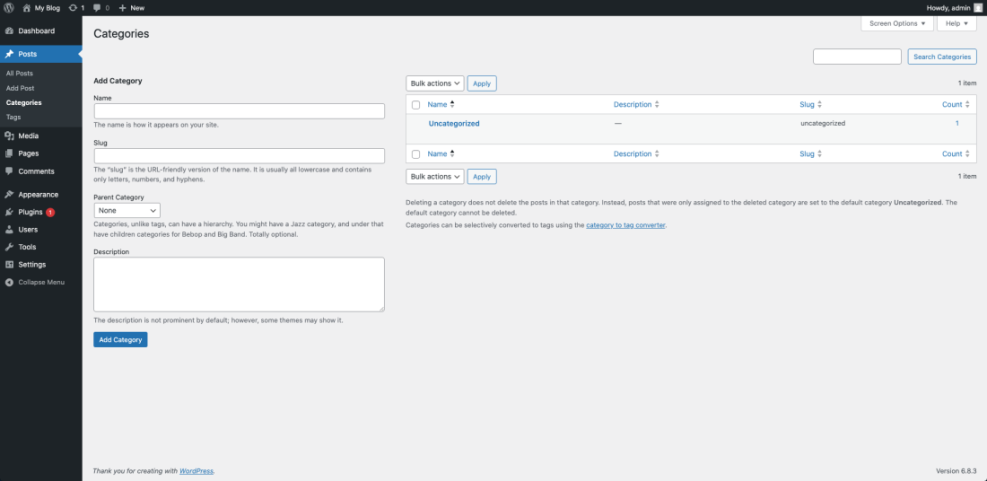Open the Parent Category dropdown
Viewport: 987px width, 481px height.
click(127, 210)
